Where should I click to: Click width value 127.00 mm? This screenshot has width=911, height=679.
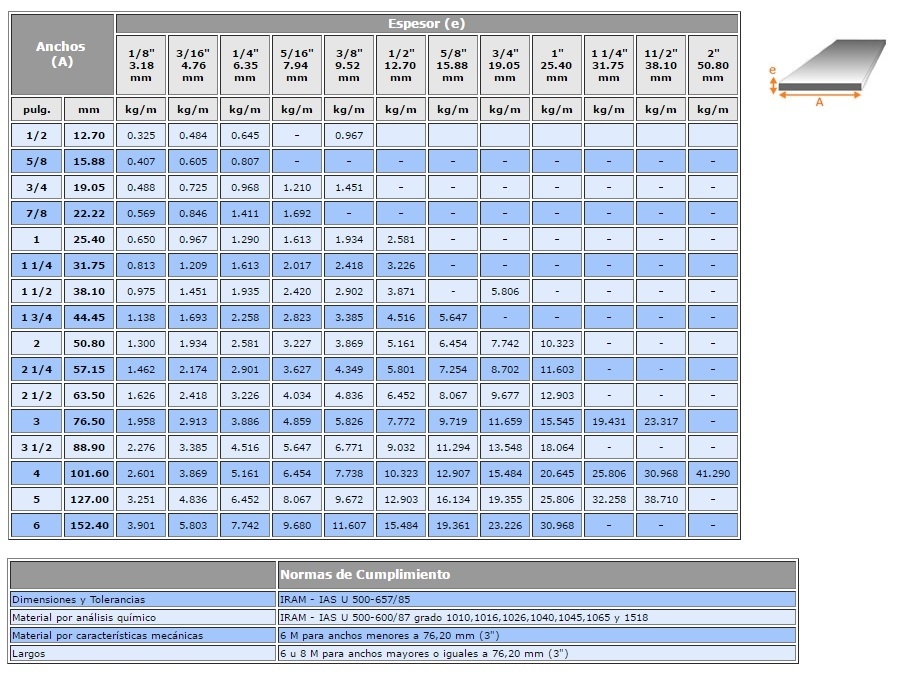(89, 500)
